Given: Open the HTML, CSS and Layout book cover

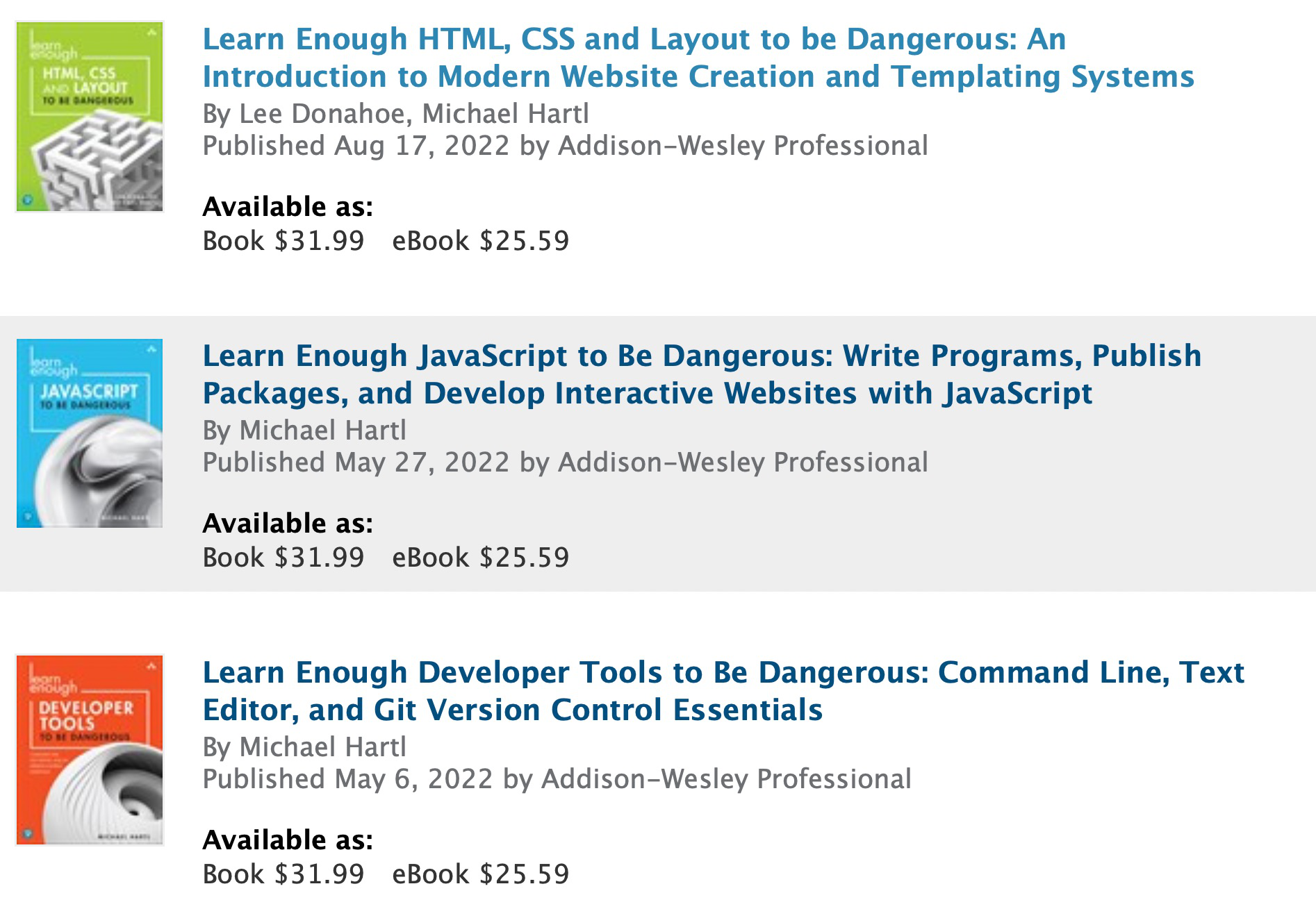Looking at the screenshot, I should [90, 117].
